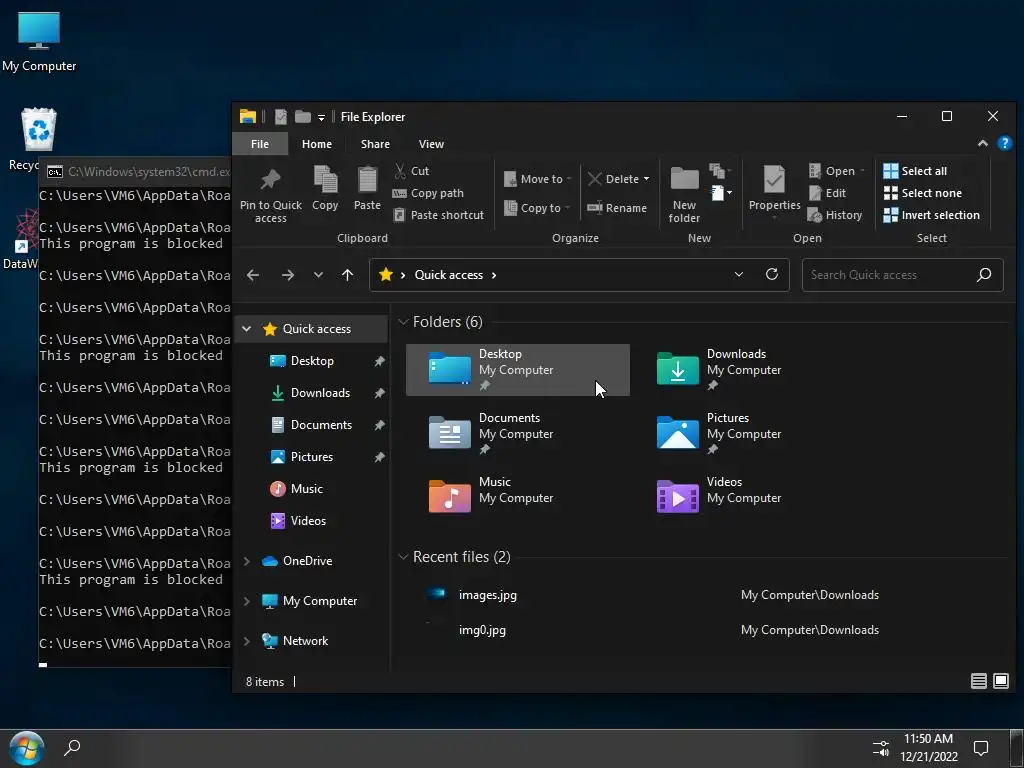Click Select none in ribbon
The image size is (1024, 768).
(x=922, y=193)
